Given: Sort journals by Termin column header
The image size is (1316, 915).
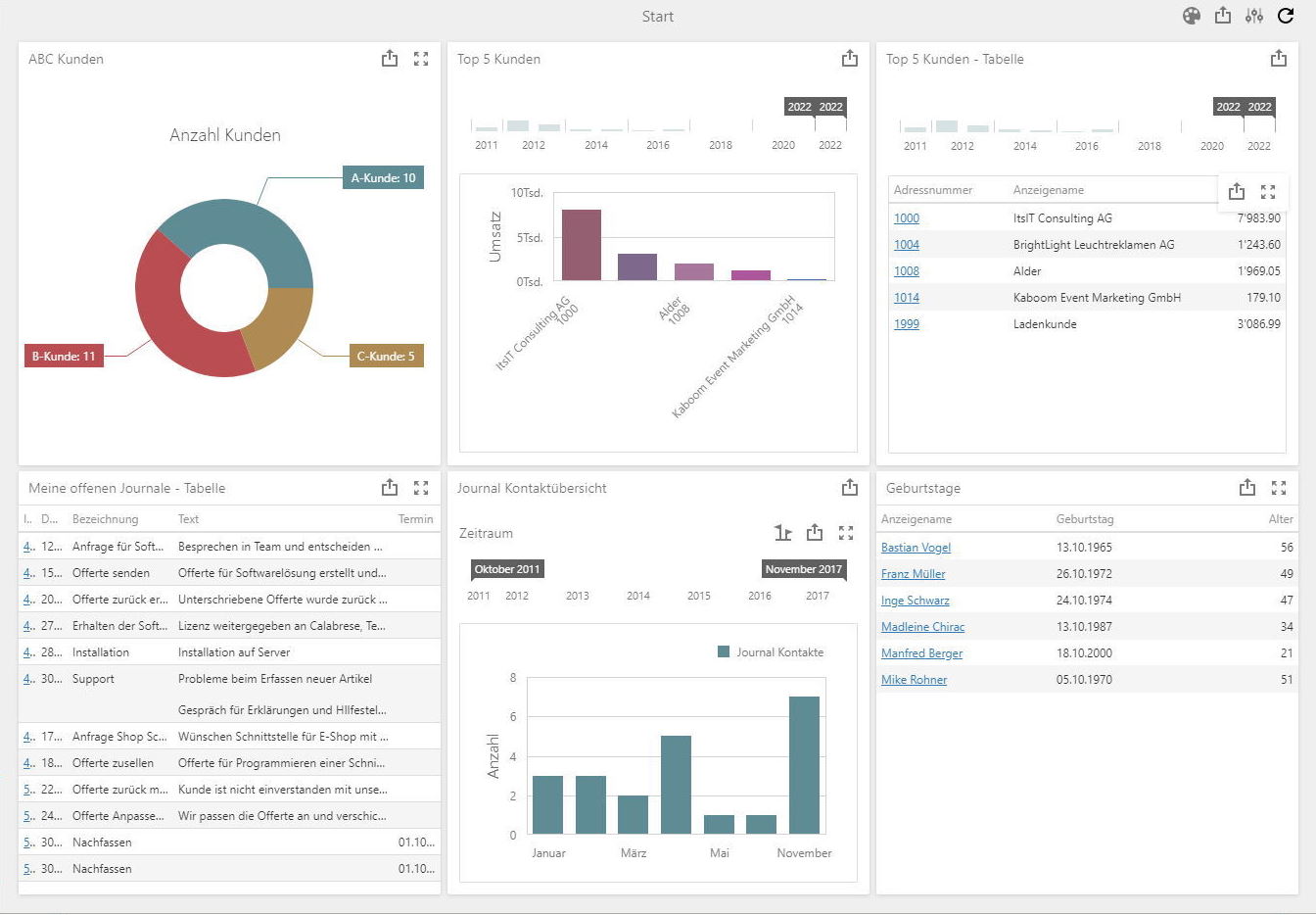Looking at the screenshot, I should tap(415, 519).
